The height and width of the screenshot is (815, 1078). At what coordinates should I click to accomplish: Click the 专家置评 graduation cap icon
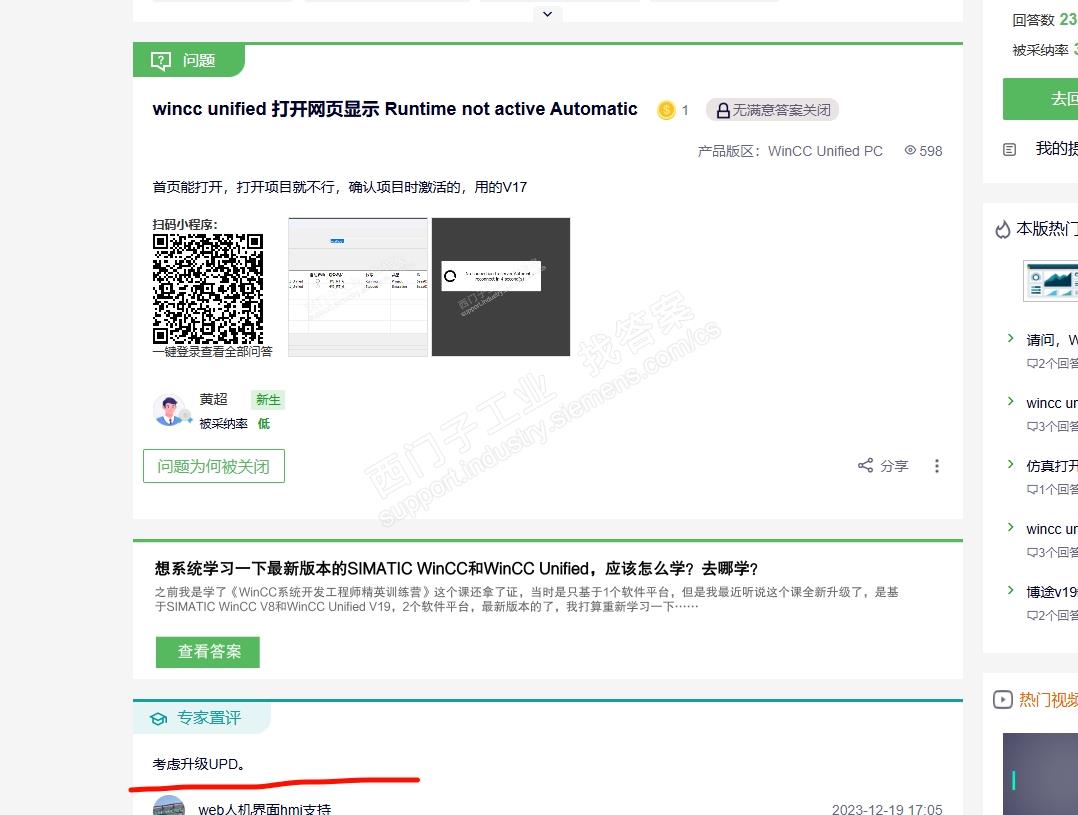(x=159, y=719)
